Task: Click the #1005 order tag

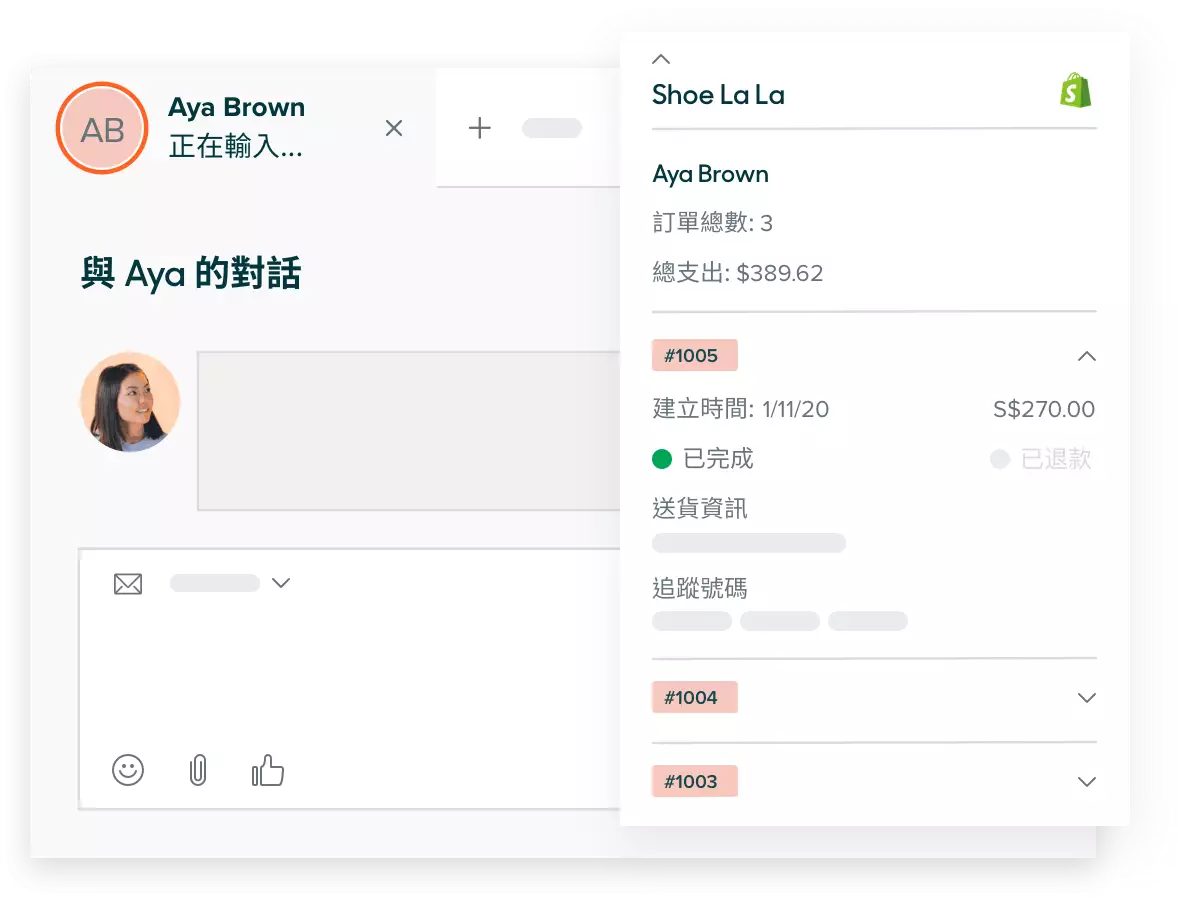Action: click(x=694, y=356)
